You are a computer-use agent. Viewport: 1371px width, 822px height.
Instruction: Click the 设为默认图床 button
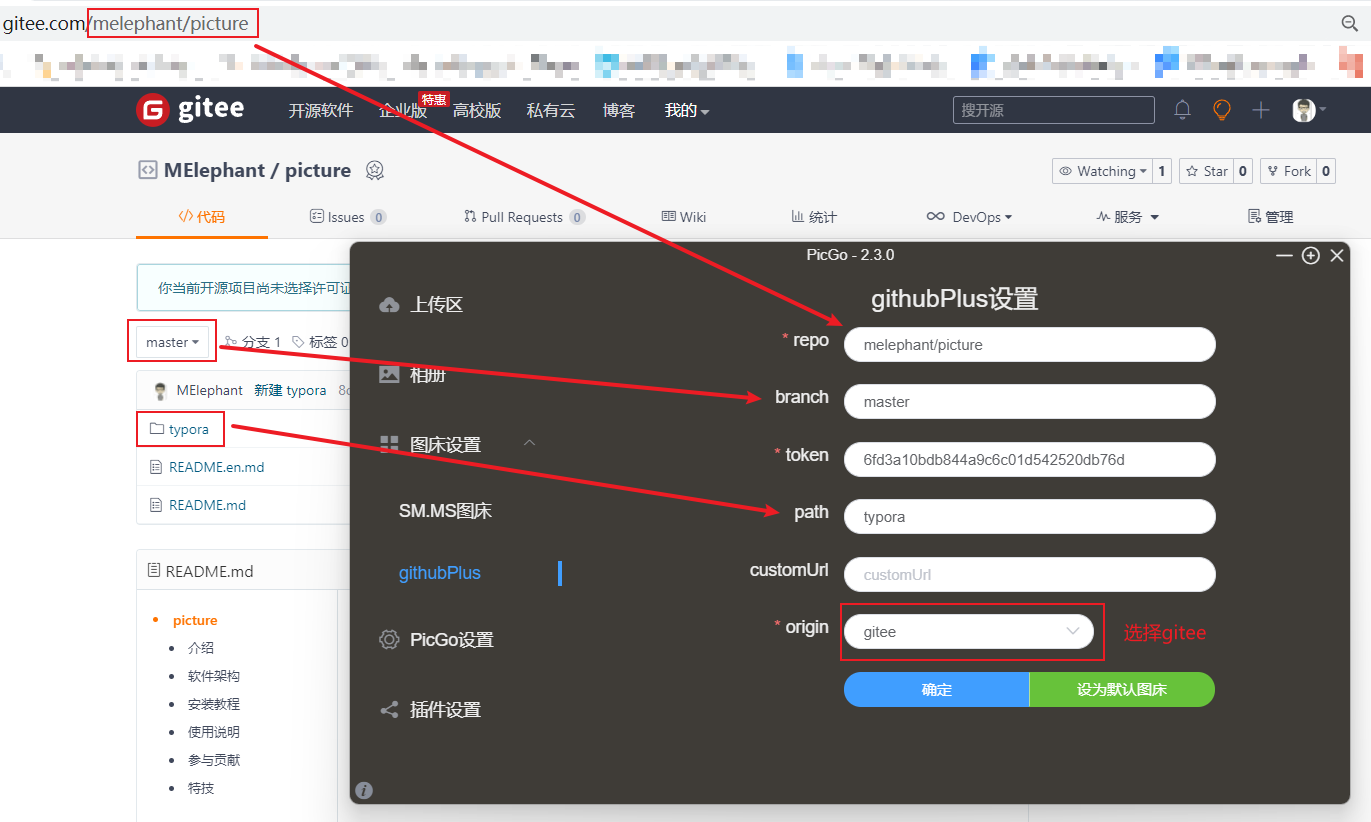(1122, 689)
